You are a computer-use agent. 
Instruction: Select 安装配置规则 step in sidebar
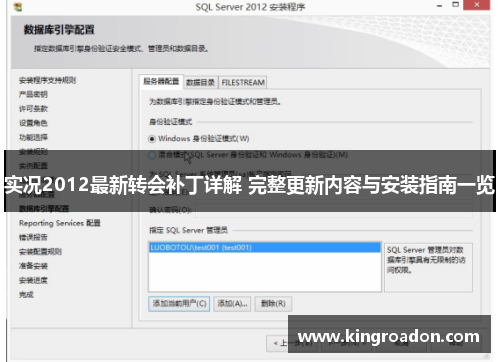(x=40, y=252)
